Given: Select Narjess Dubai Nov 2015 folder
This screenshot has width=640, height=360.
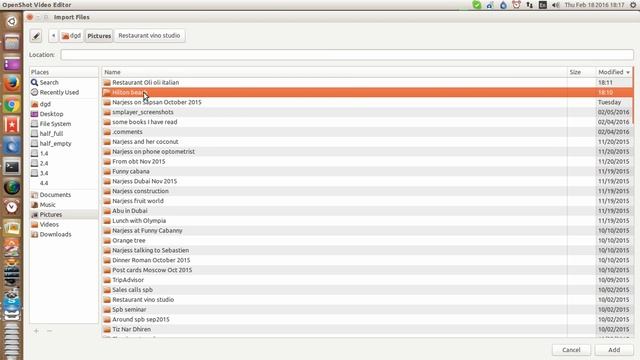Looking at the screenshot, I should pos(367,181).
